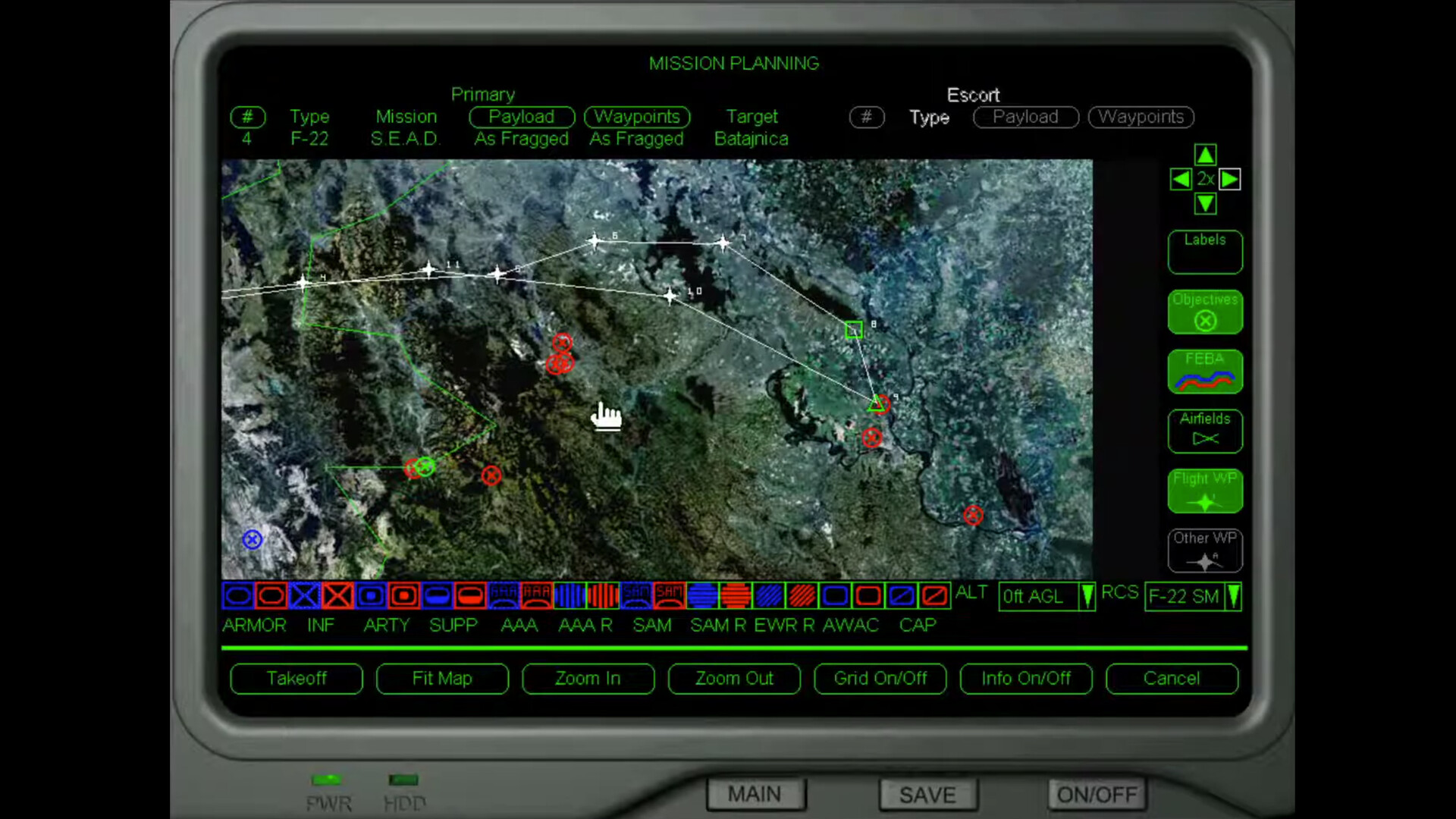The height and width of the screenshot is (819, 1456).
Task: Select the blue AWAC icon
Action: pos(836,597)
